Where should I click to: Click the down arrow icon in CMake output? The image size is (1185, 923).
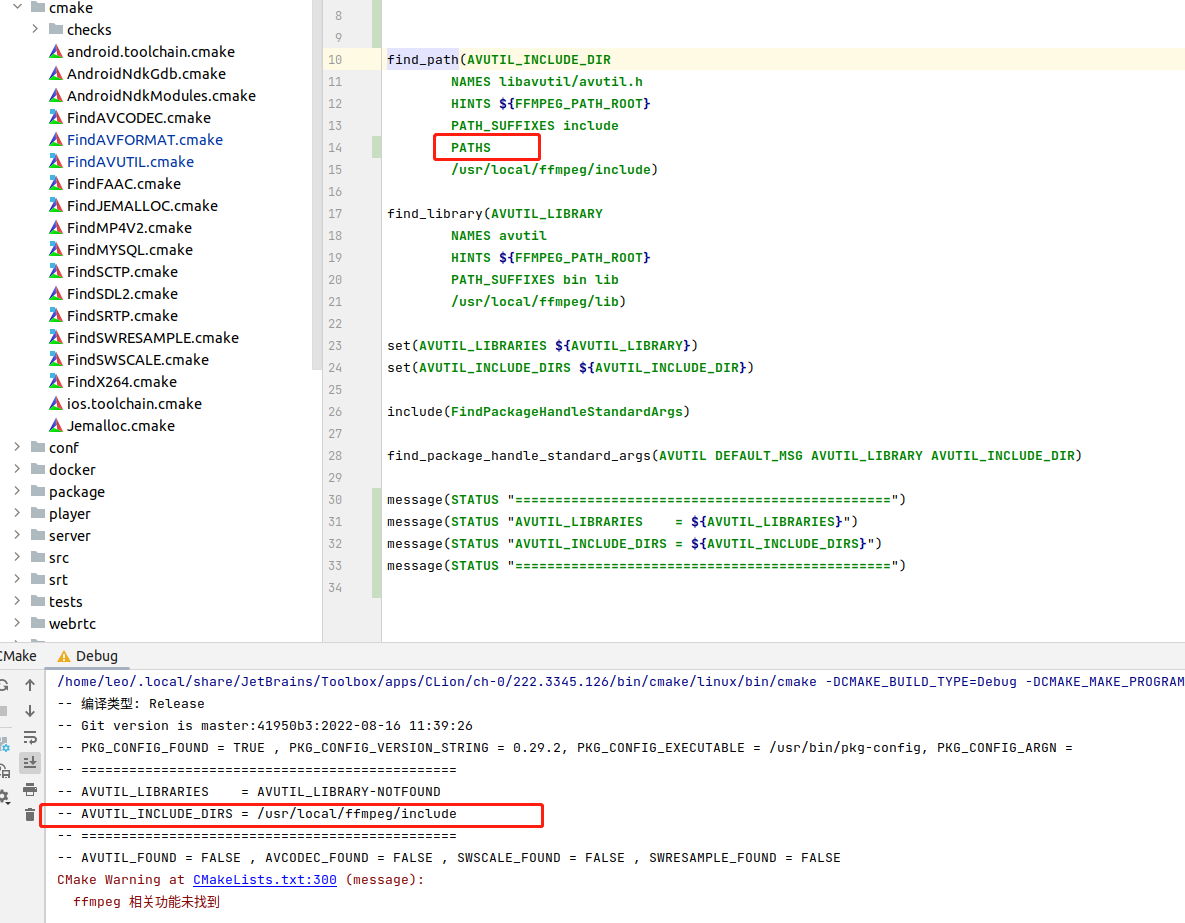pos(29,711)
